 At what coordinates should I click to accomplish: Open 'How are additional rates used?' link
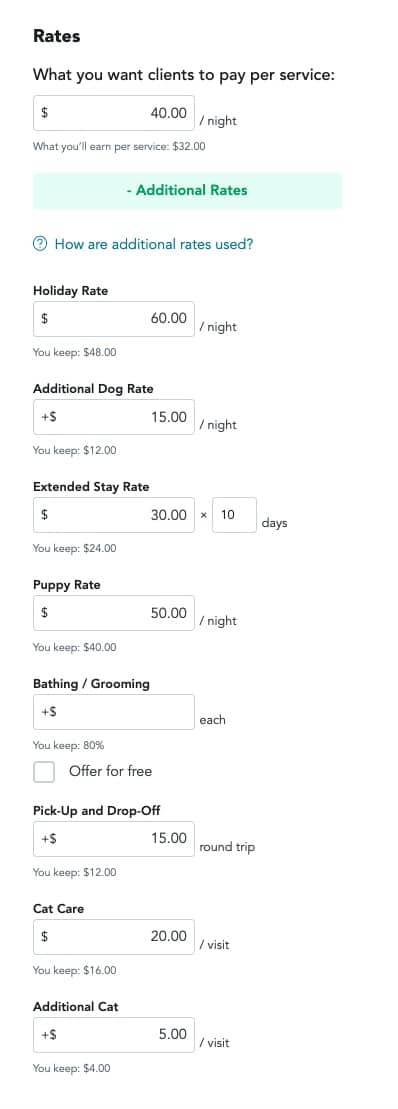coord(153,244)
